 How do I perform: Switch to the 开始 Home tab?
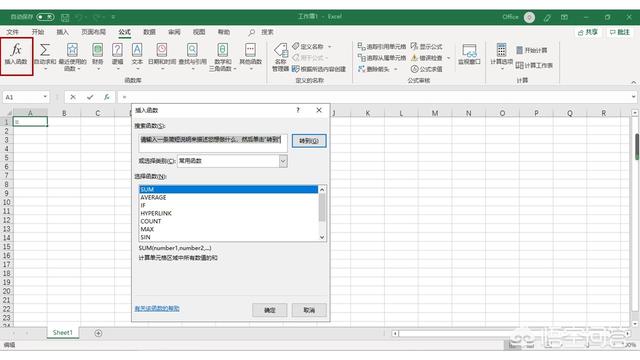click(38, 32)
